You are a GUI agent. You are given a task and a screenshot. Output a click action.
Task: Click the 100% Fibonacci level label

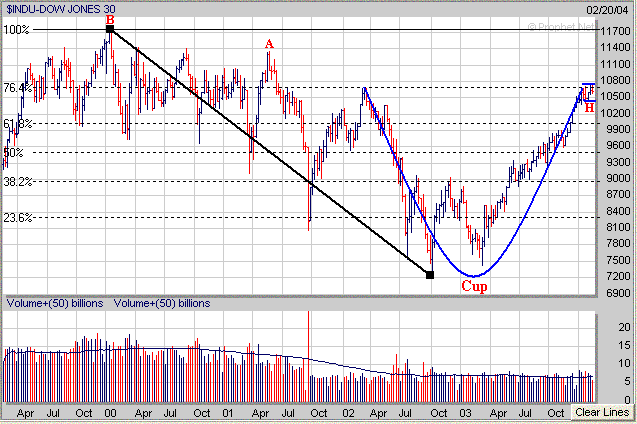pos(16,30)
